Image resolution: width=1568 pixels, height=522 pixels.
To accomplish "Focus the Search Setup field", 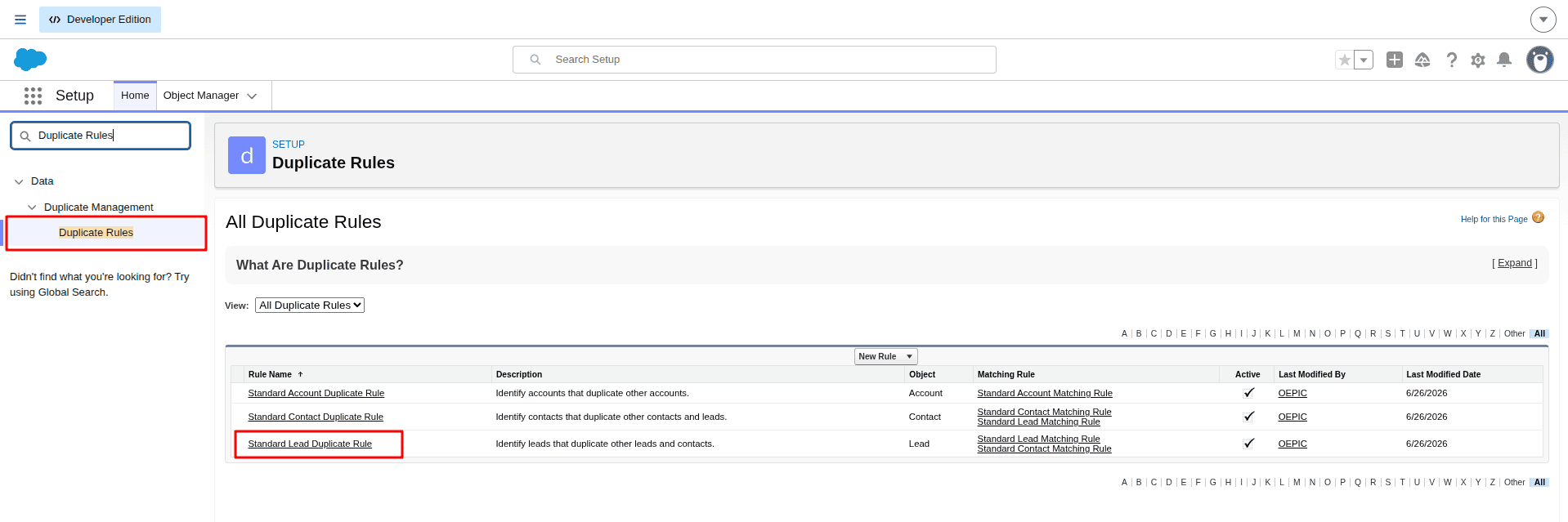I will click(754, 60).
